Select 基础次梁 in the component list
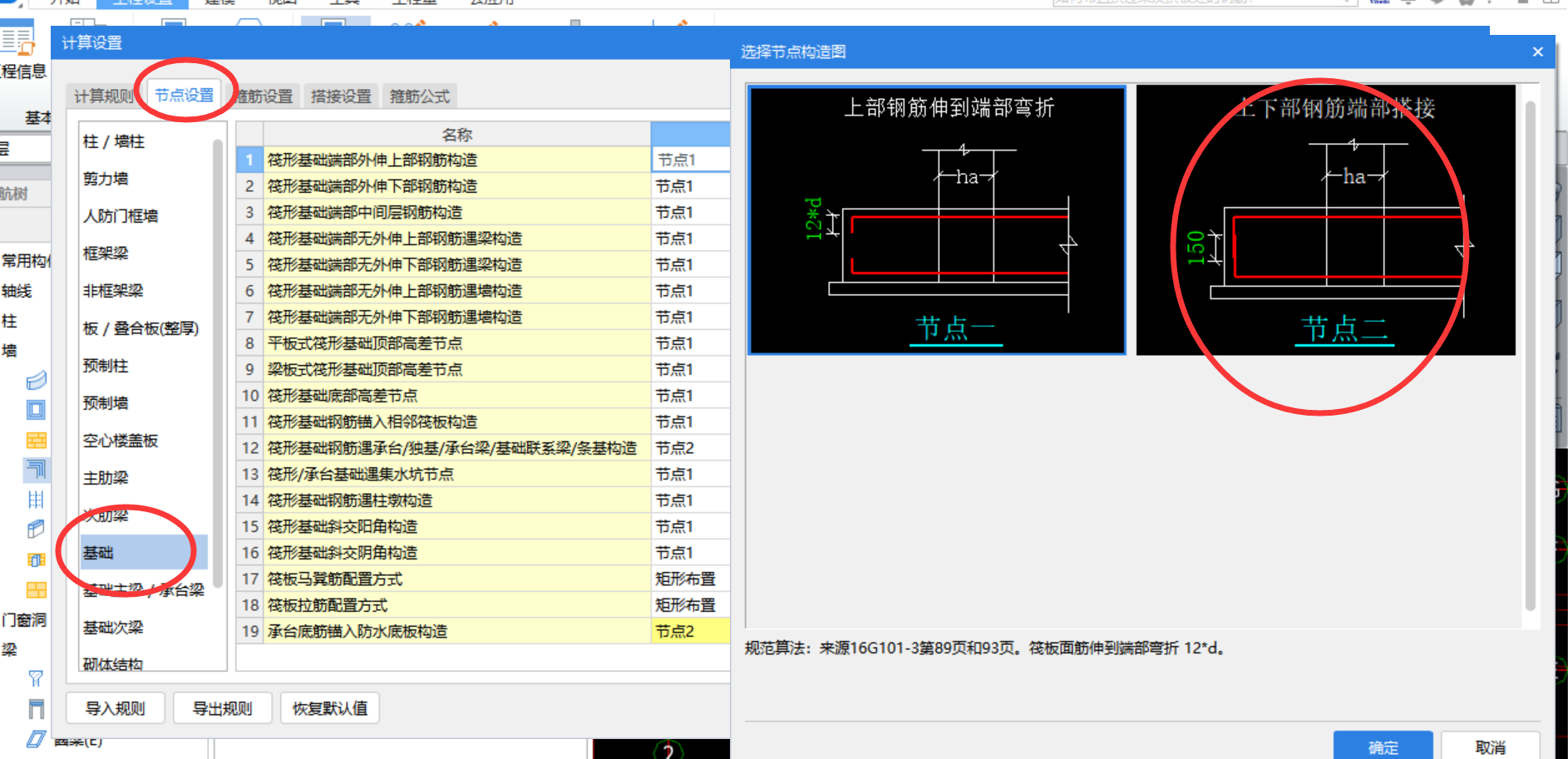 tap(113, 628)
